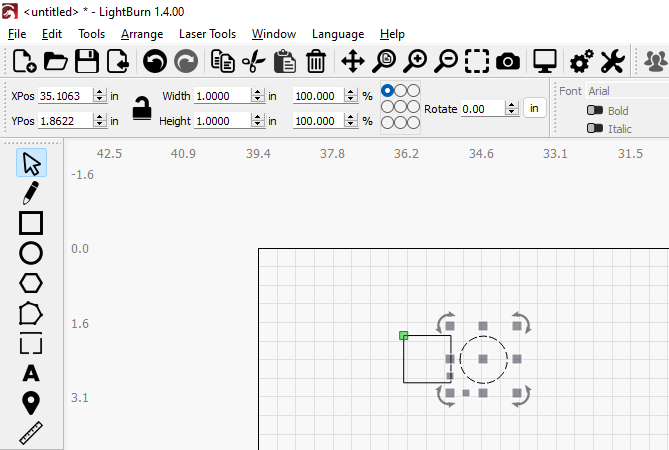Activate the Pan/Move view arrows icon
Viewport: 669px width, 450px height.
[x=353, y=61]
